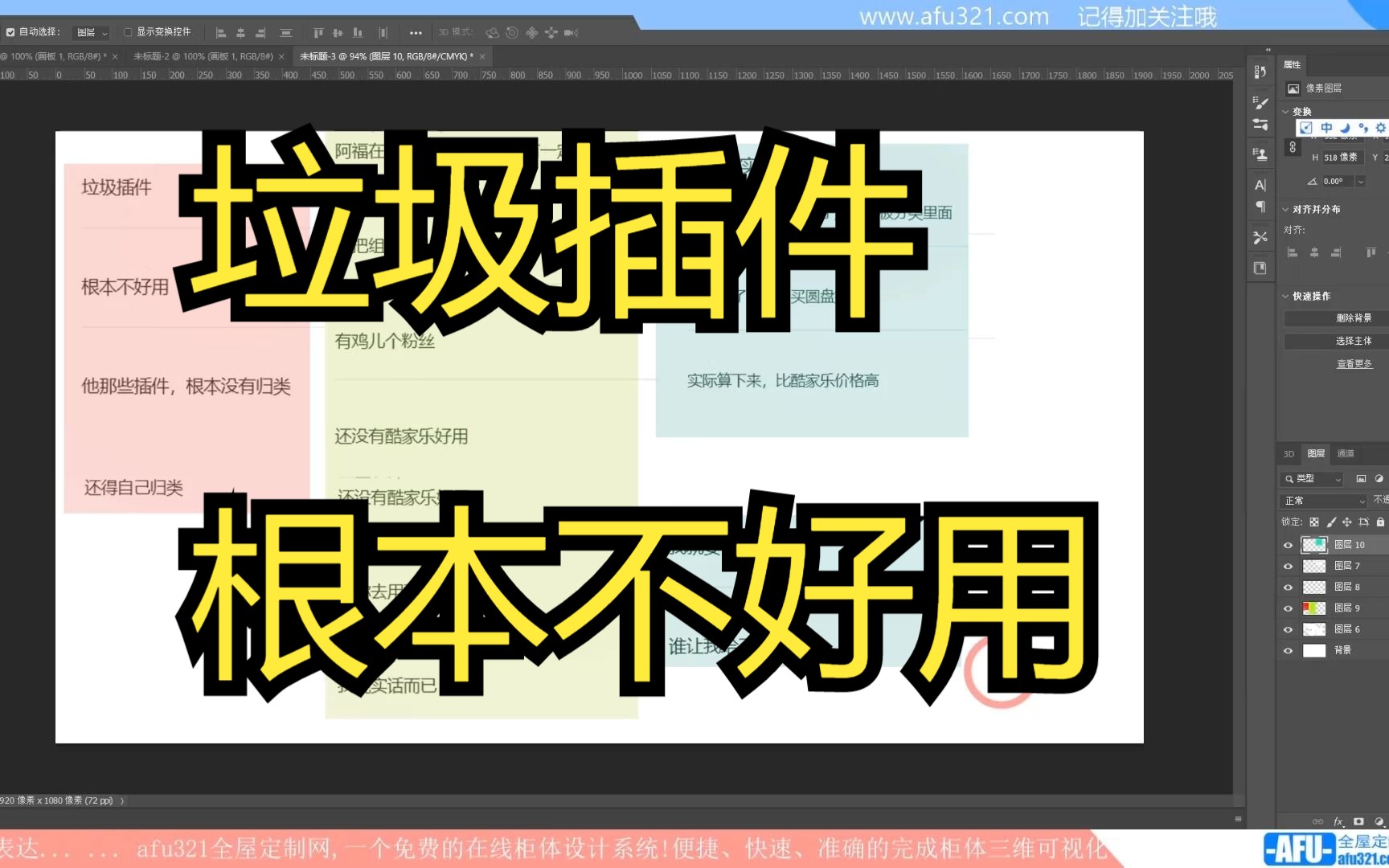
Task: Click lock image pixels brush icon
Action: 1331,522
